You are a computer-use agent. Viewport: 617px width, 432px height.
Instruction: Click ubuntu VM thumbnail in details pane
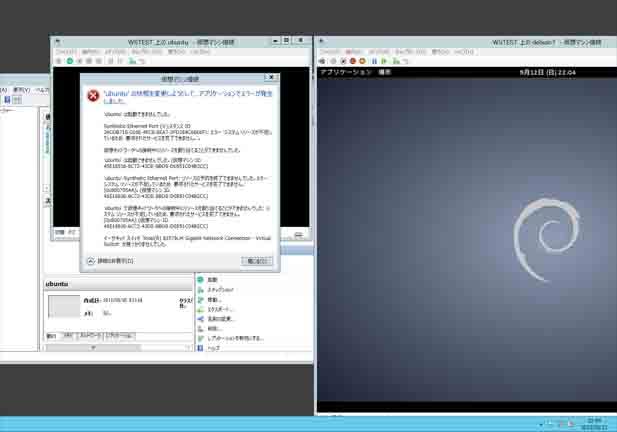[64, 306]
